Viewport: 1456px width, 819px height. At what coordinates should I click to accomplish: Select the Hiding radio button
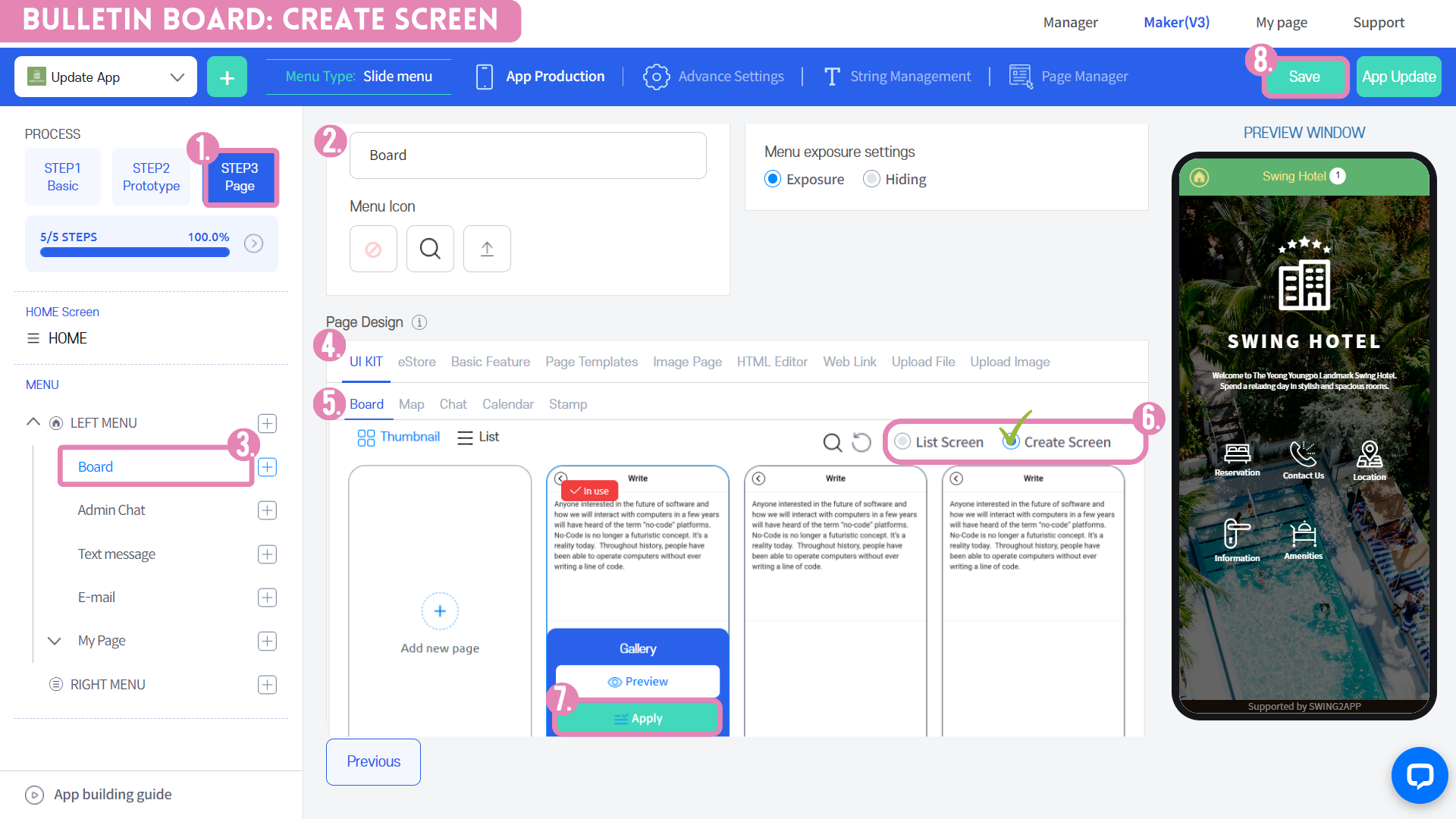pos(872,179)
